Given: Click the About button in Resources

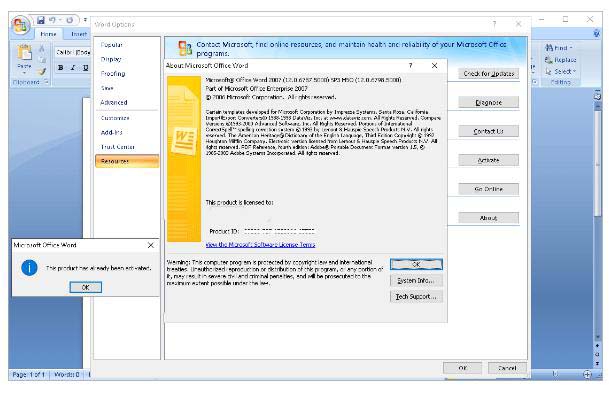Looking at the screenshot, I should pos(488,218).
